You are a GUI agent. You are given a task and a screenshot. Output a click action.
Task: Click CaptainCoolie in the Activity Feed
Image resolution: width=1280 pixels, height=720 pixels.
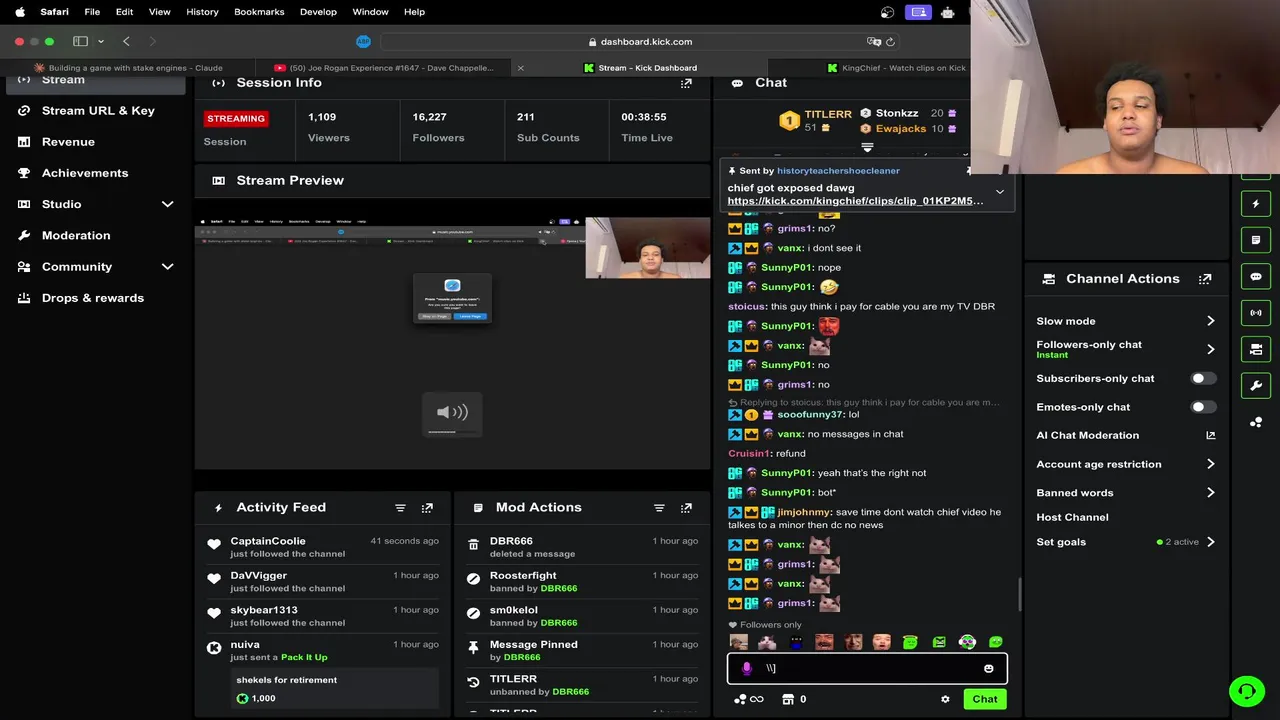[x=268, y=541]
